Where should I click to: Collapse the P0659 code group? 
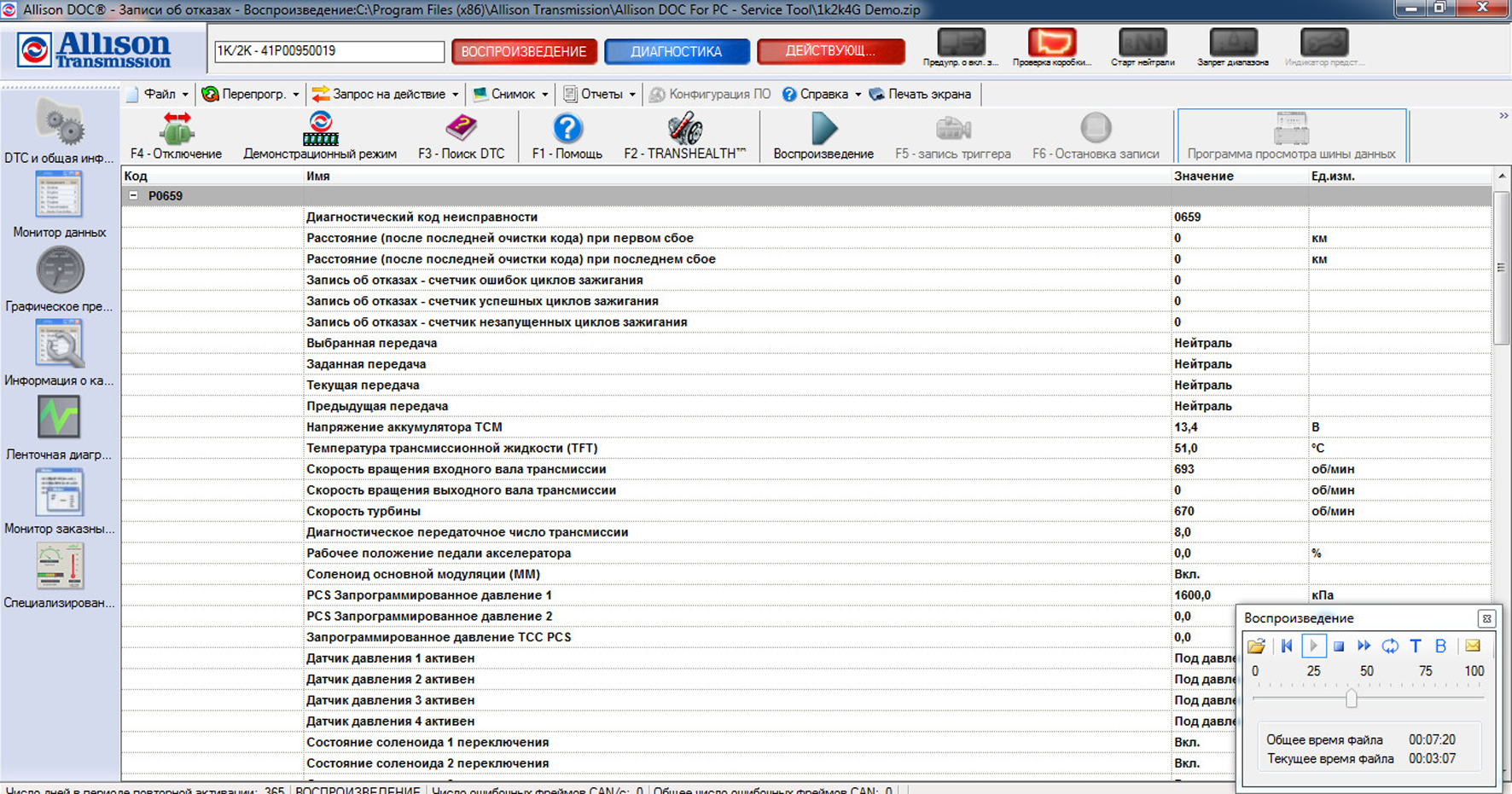(x=134, y=196)
